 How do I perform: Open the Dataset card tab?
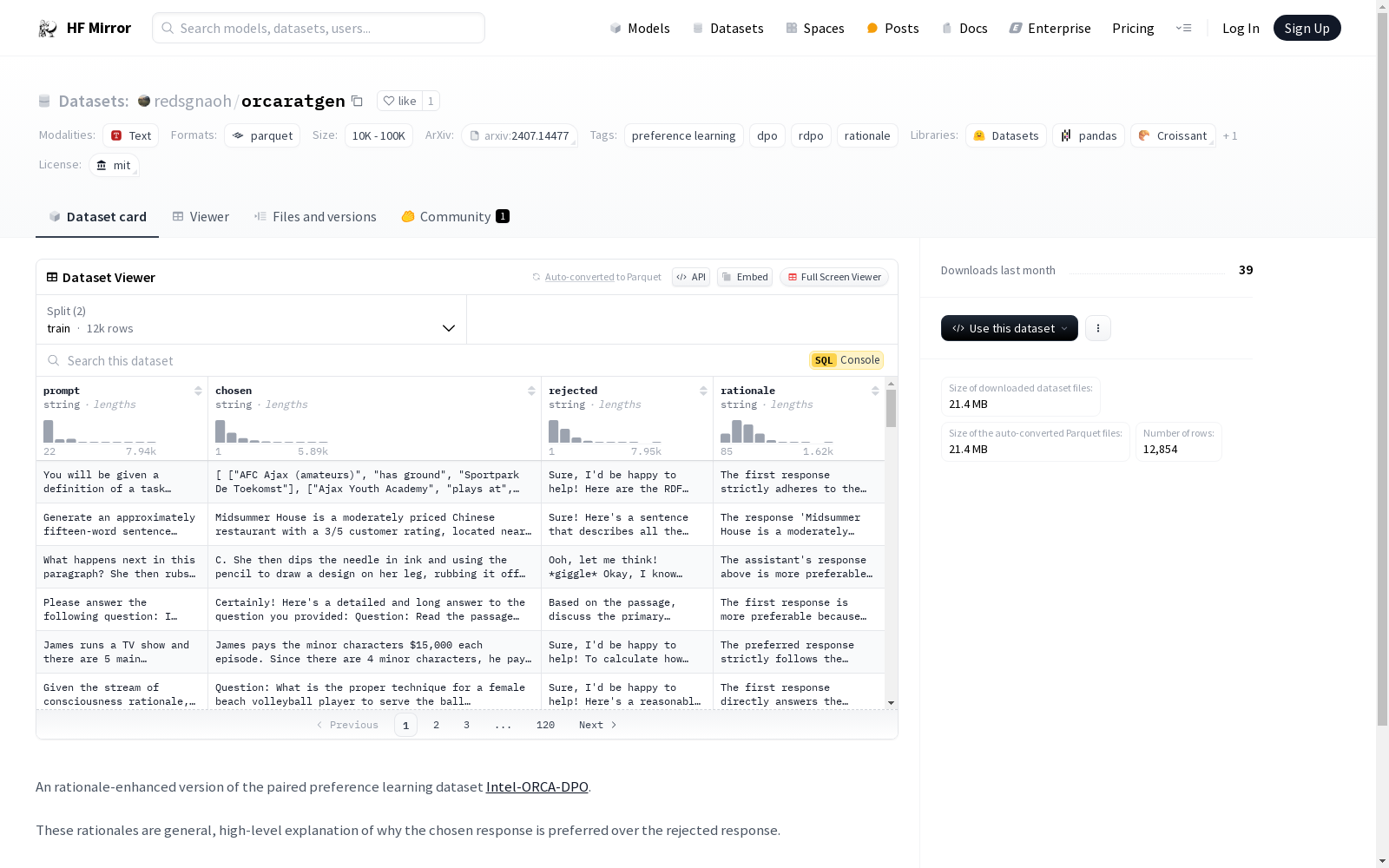[x=97, y=217]
